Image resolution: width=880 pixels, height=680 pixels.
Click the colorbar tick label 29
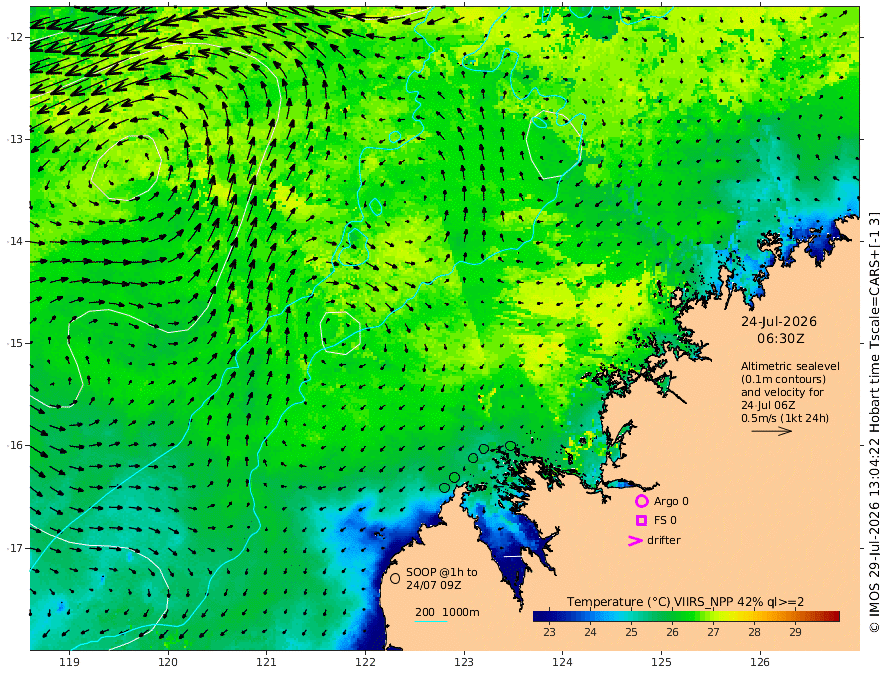point(795,632)
